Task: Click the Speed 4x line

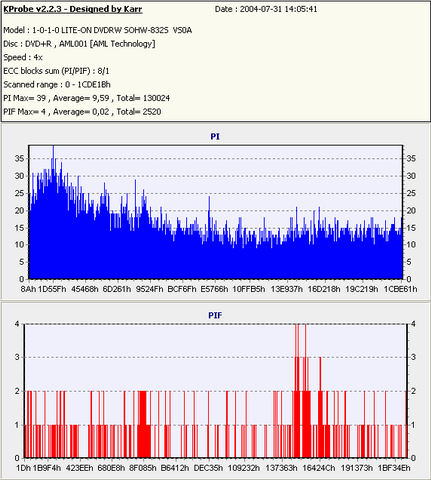Action: pos(23,57)
